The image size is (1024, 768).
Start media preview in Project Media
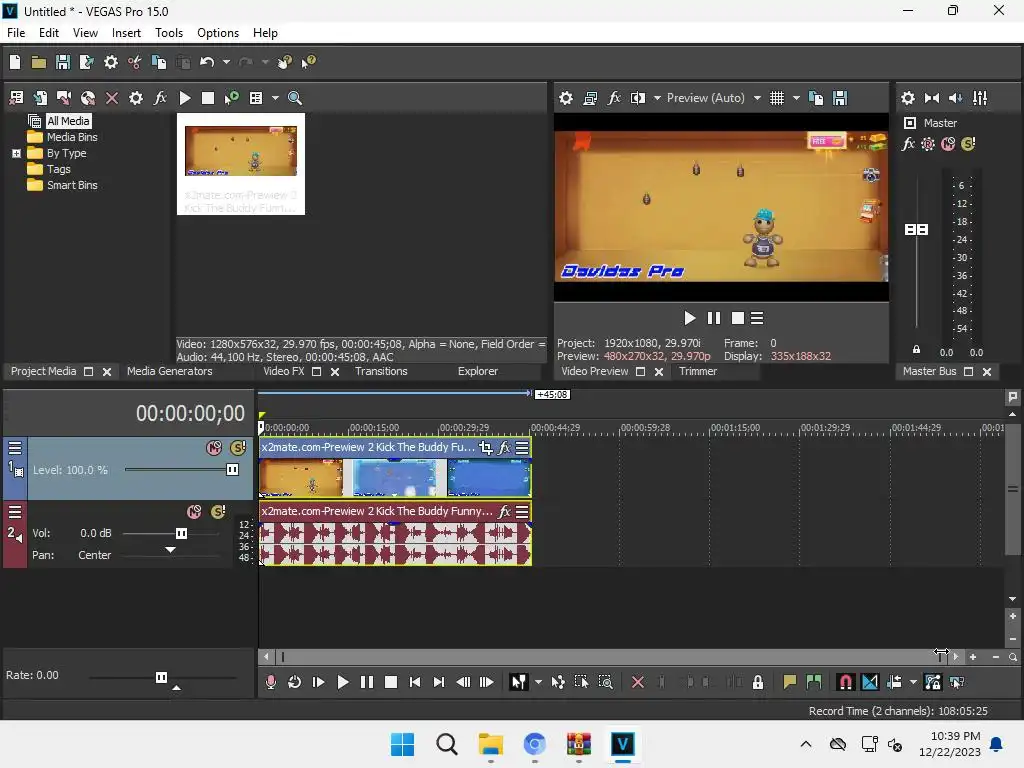[185, 98]
